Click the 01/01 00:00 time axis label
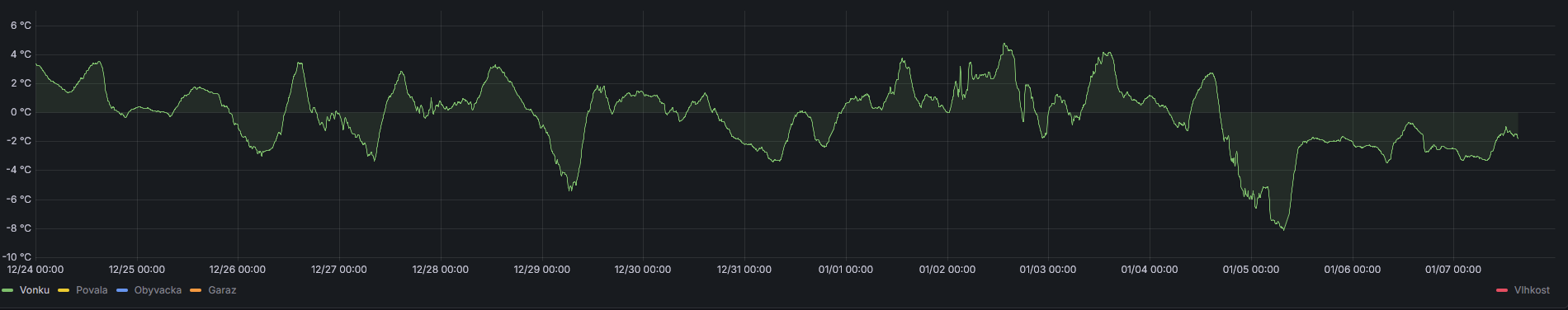The width and height of the screenshot is (1568, 310). tap(845, 270)
